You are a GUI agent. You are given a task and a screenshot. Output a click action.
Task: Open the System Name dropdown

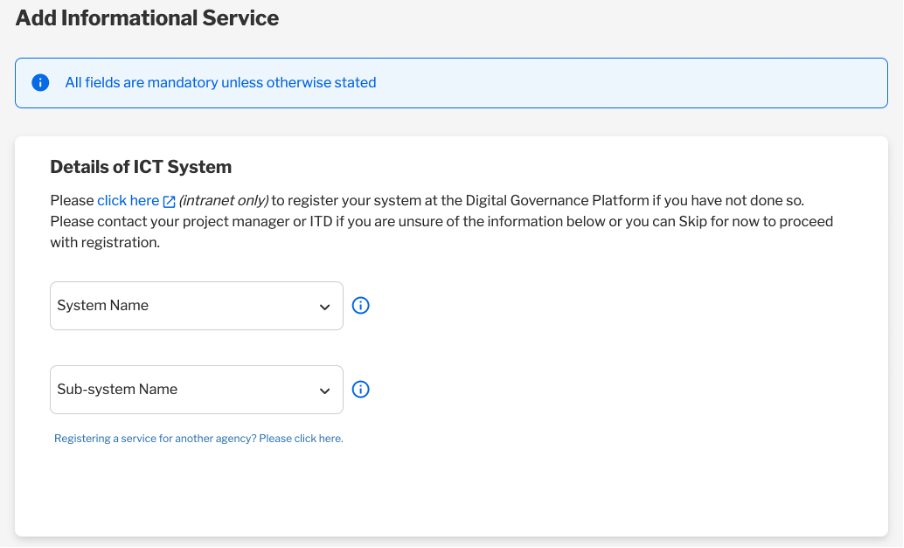click(197, 306)
